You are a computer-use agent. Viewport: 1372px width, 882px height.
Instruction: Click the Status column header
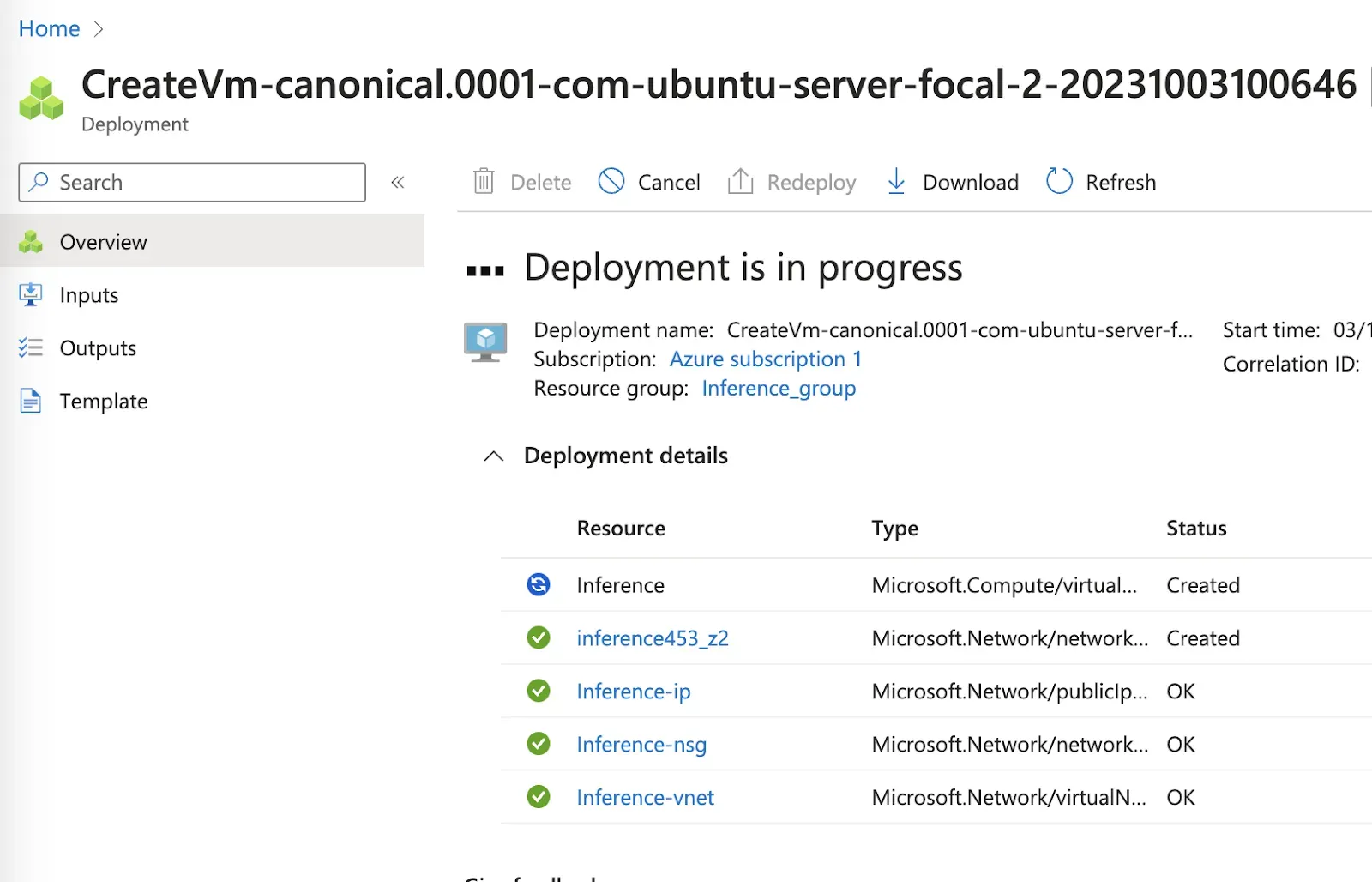pos(1196,529)
